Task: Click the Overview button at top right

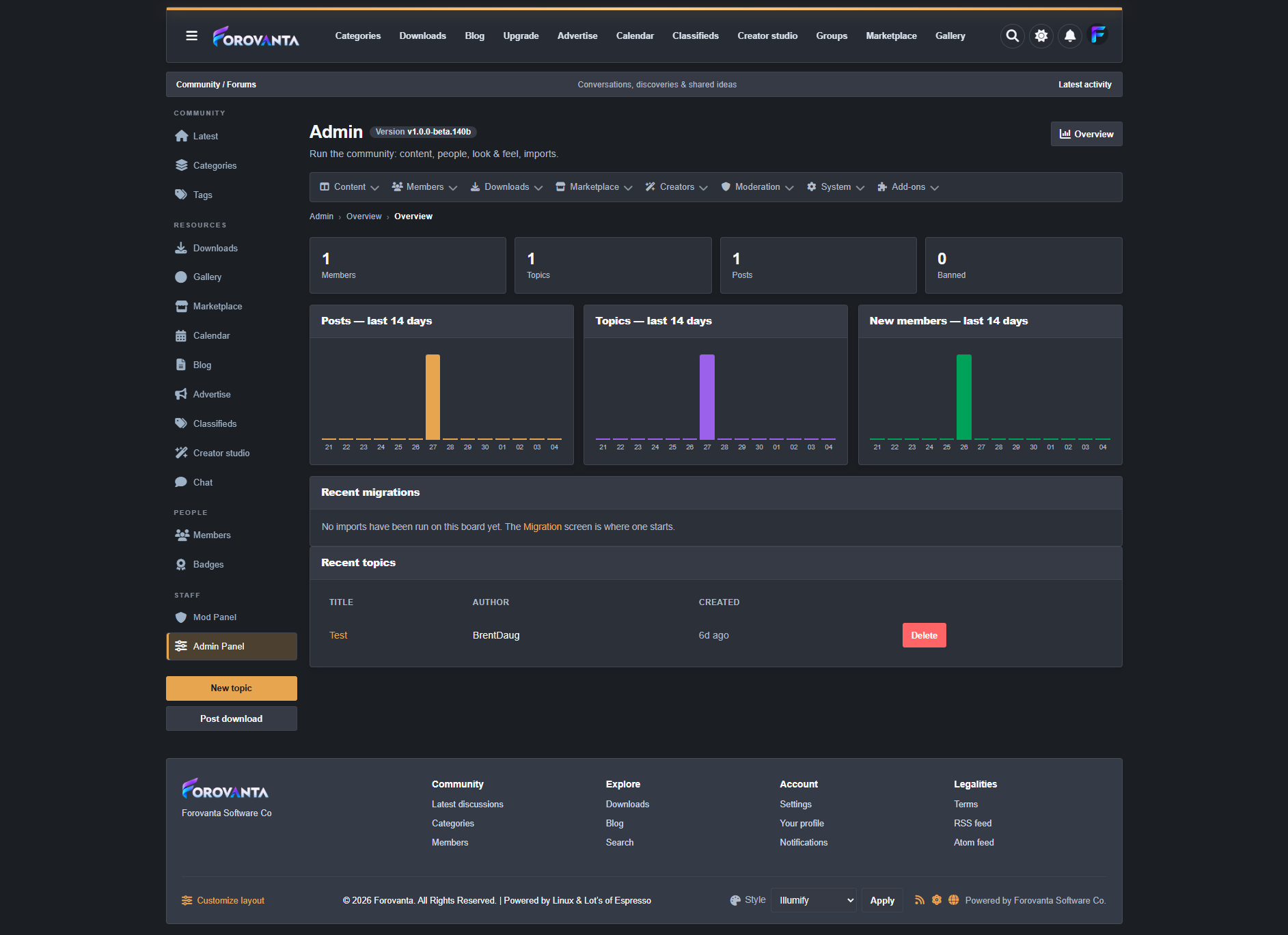Action: [1086, 134]
